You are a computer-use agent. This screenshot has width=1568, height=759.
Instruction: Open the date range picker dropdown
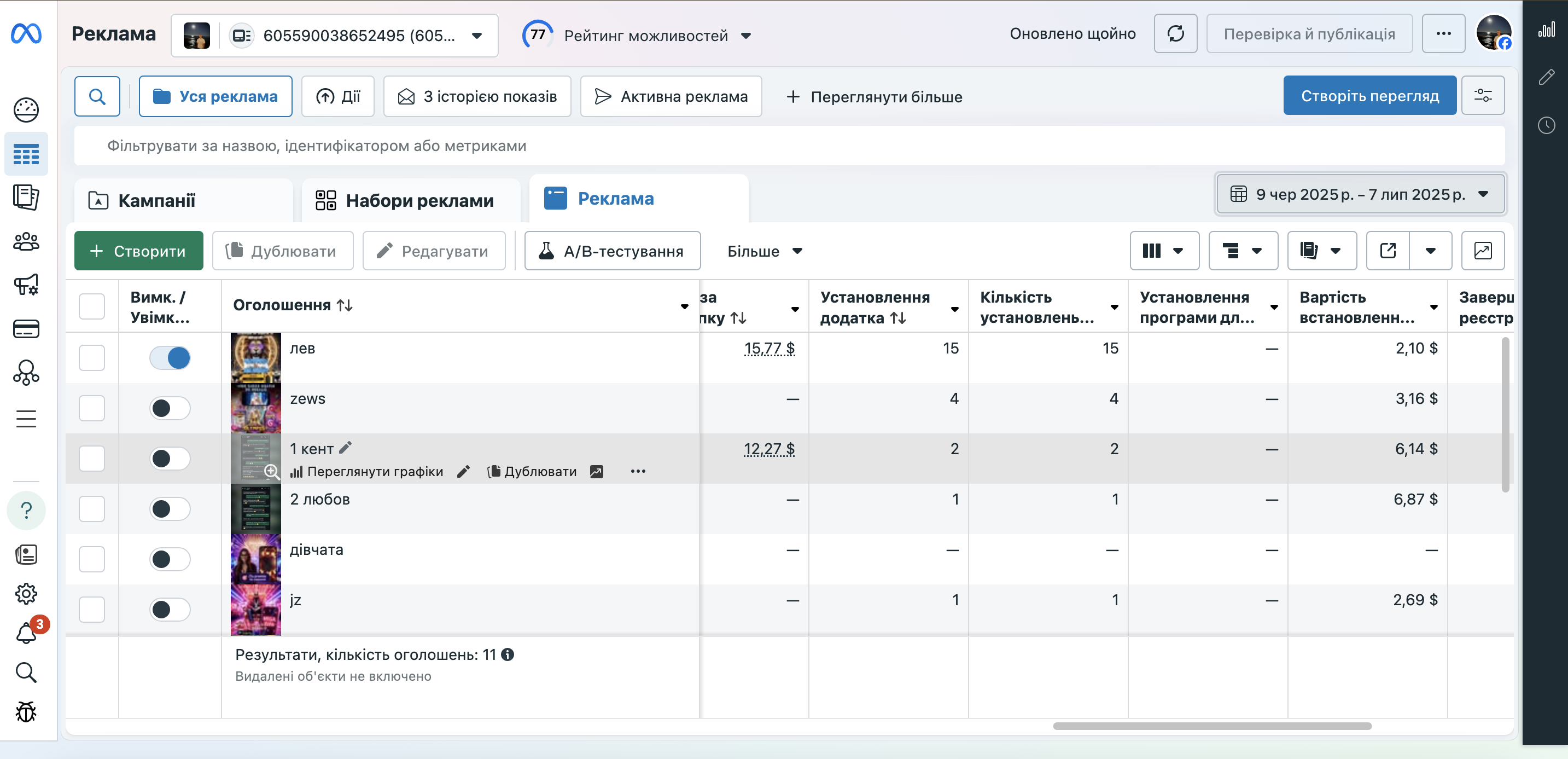pyautogui.click(x=1360, y=194)
